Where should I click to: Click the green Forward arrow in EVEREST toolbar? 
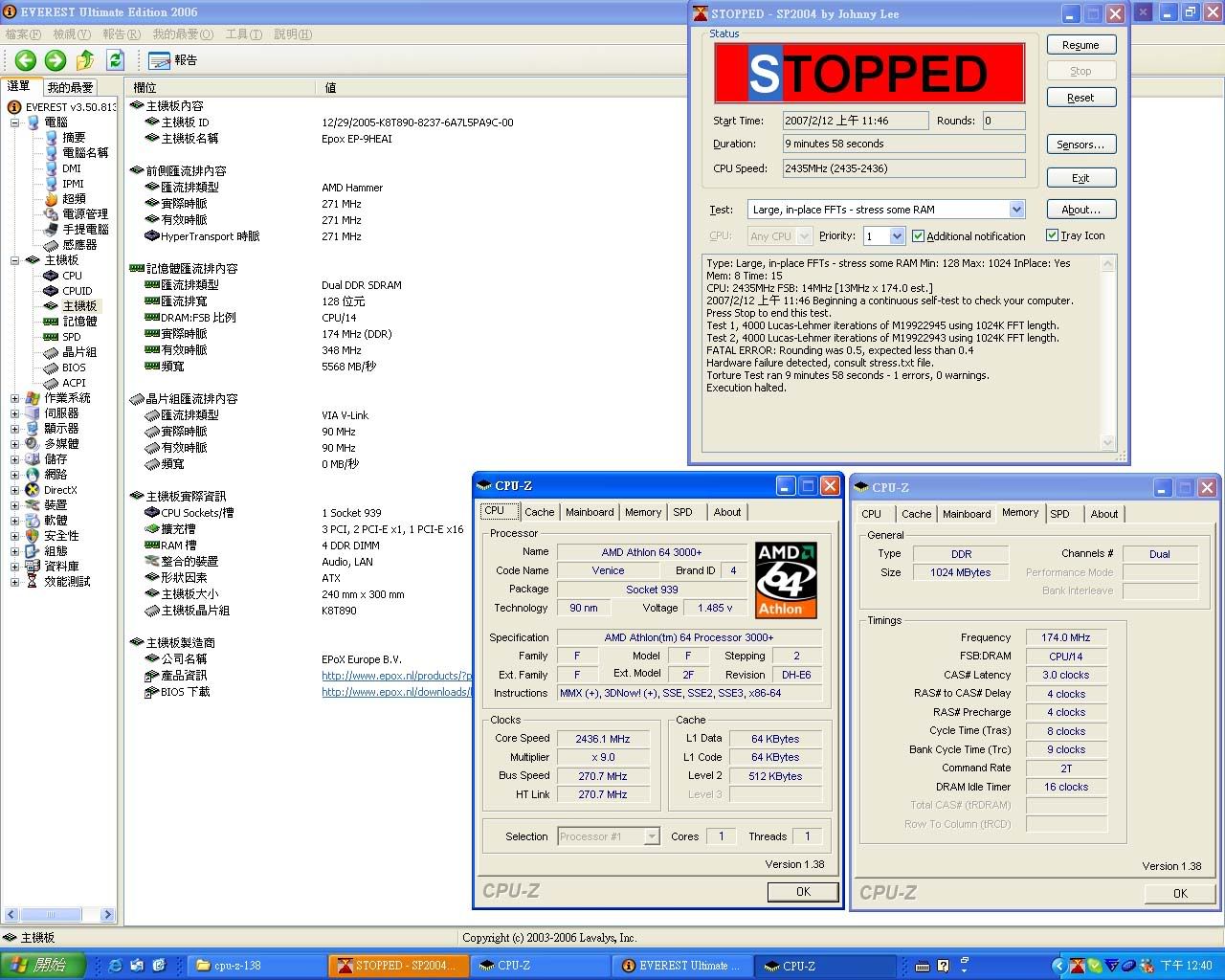coord(56,60)
